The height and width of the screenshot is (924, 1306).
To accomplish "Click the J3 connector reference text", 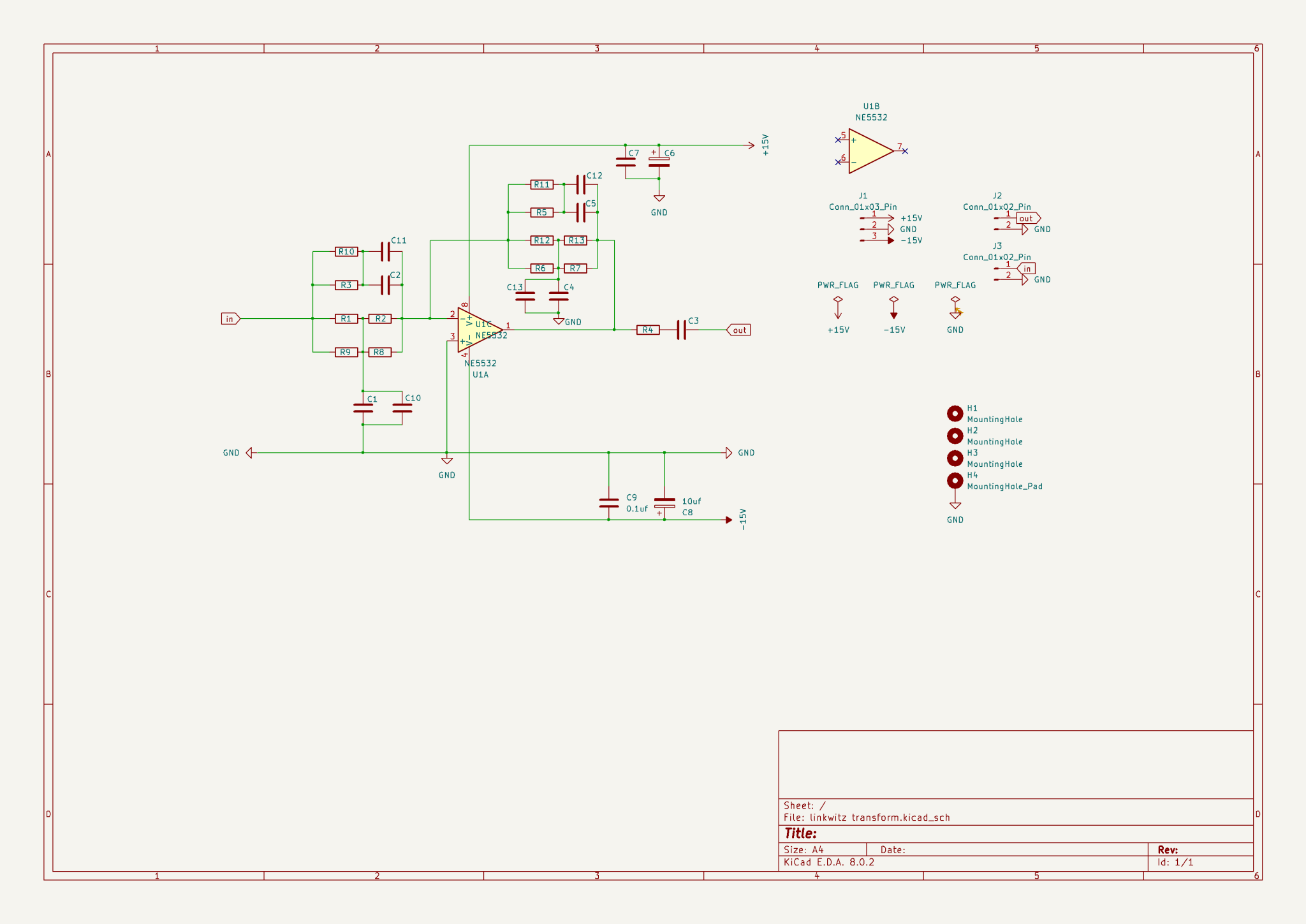I will (x=997, y=246).
